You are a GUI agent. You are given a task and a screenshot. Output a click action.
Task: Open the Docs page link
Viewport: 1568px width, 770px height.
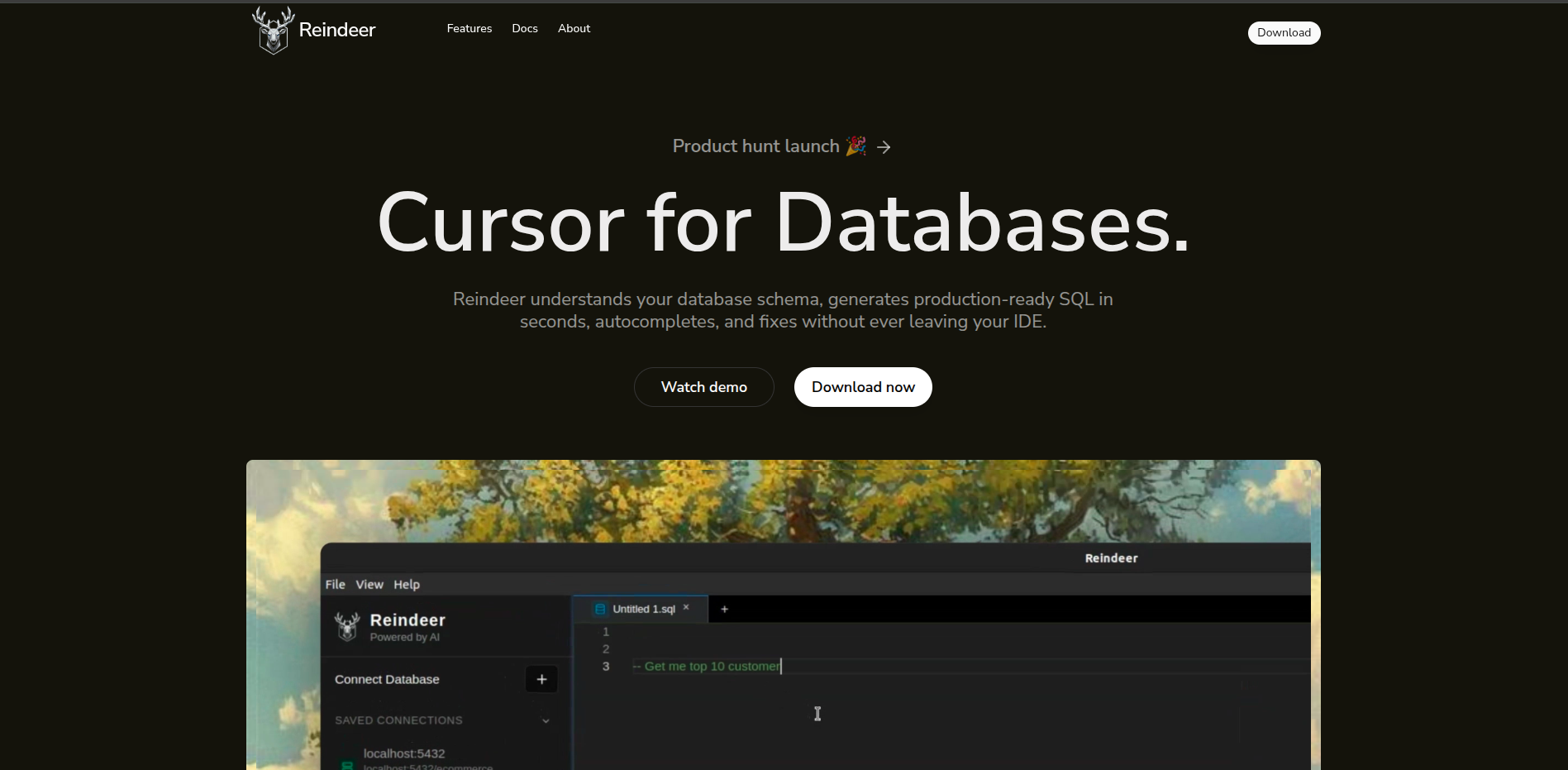click(524, 28)
